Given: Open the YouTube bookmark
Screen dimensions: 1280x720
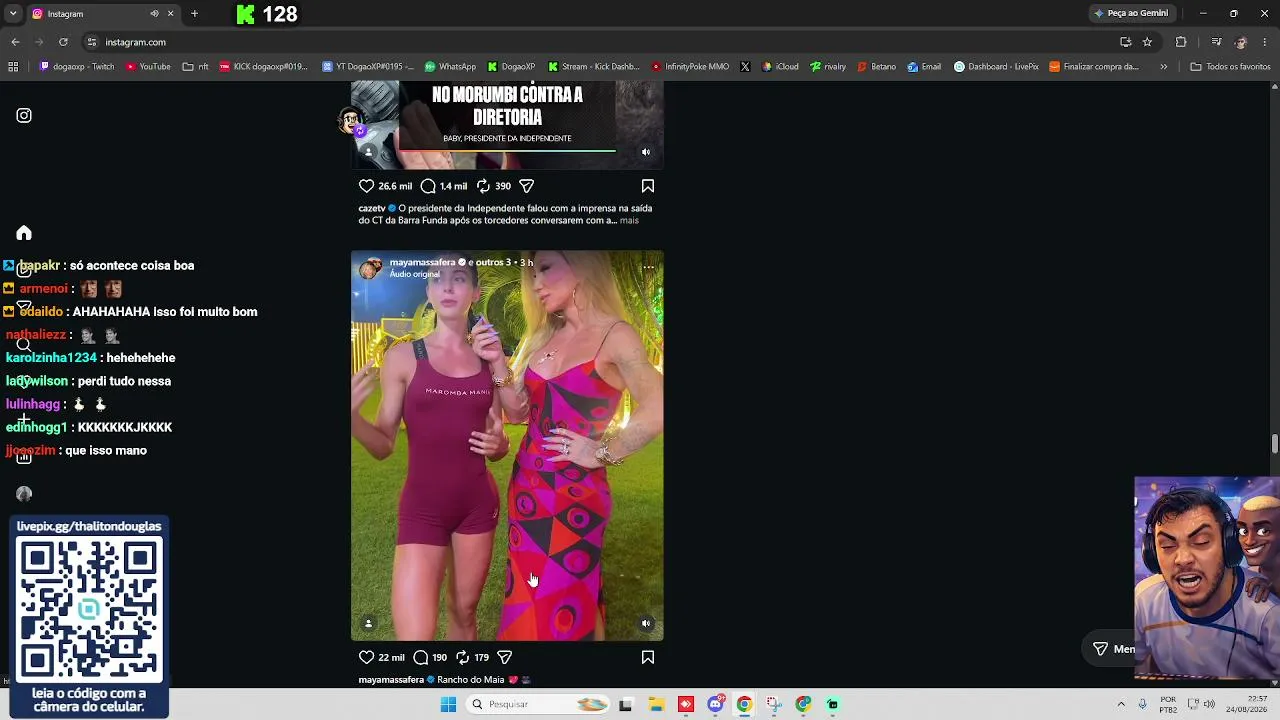Looking at the screenshot, I should [x=148, y=67].
